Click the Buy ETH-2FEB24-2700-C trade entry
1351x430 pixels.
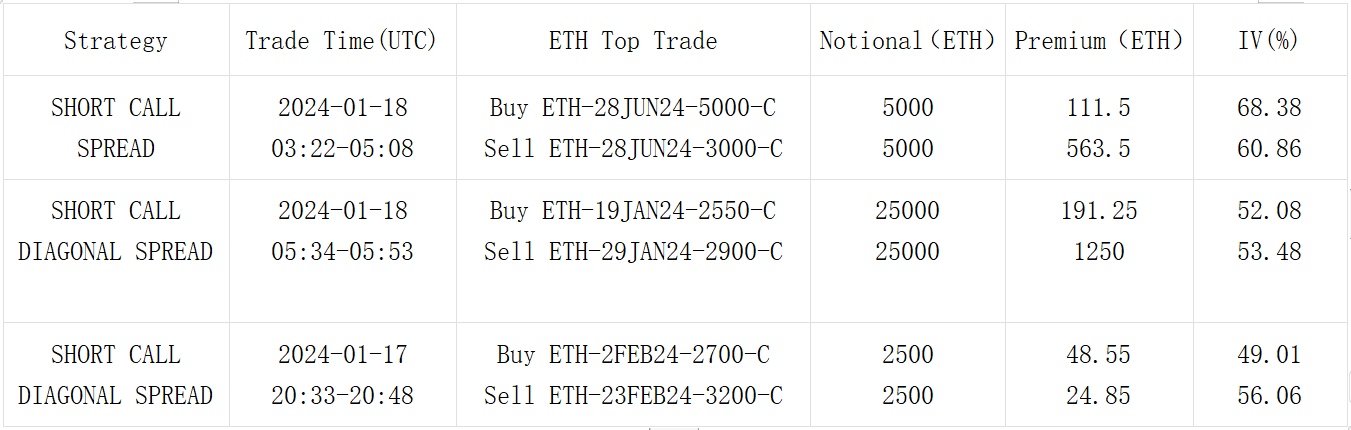click(x=633, y=355)
